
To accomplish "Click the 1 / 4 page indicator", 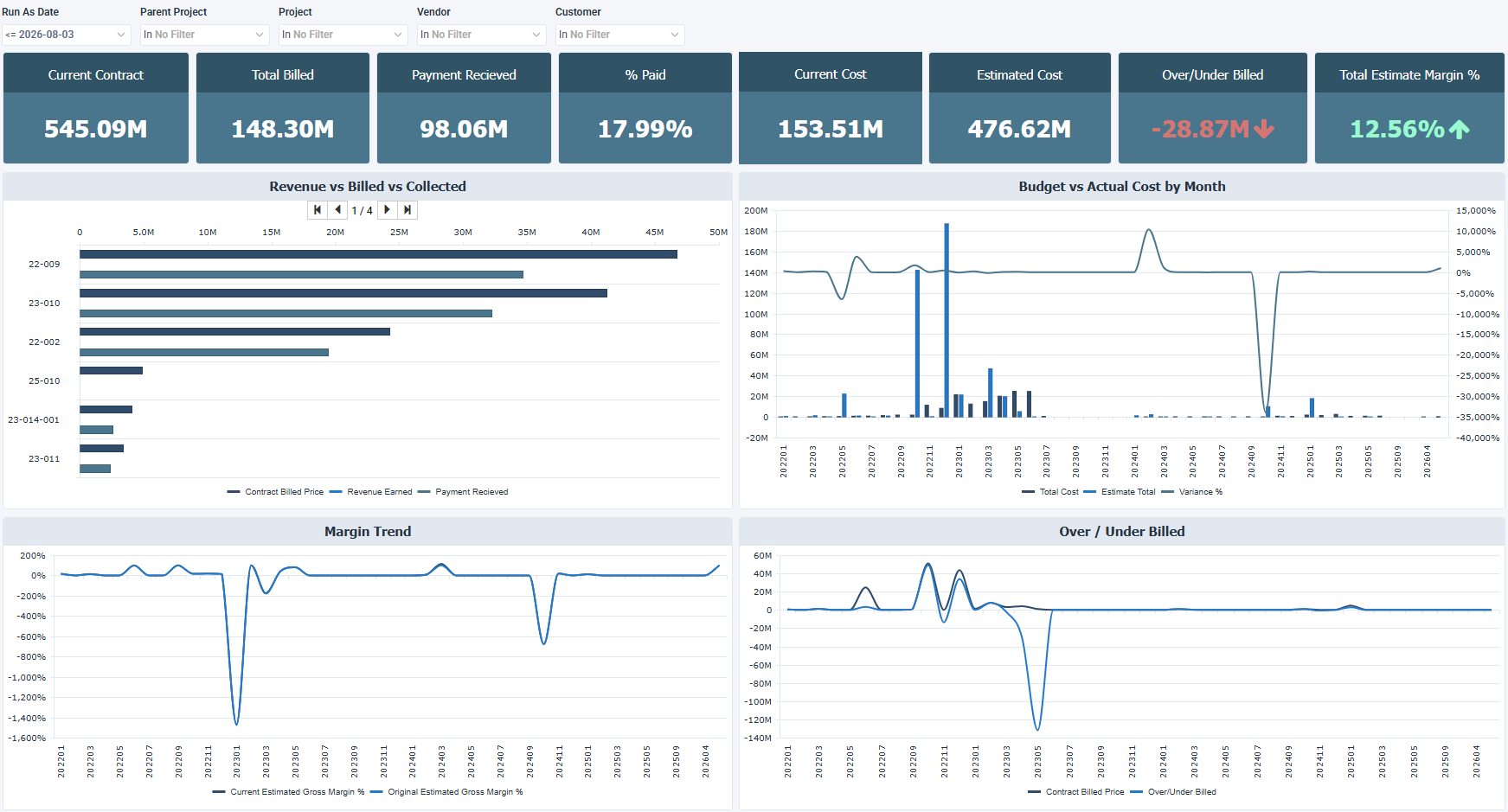I will coord(363,210).
